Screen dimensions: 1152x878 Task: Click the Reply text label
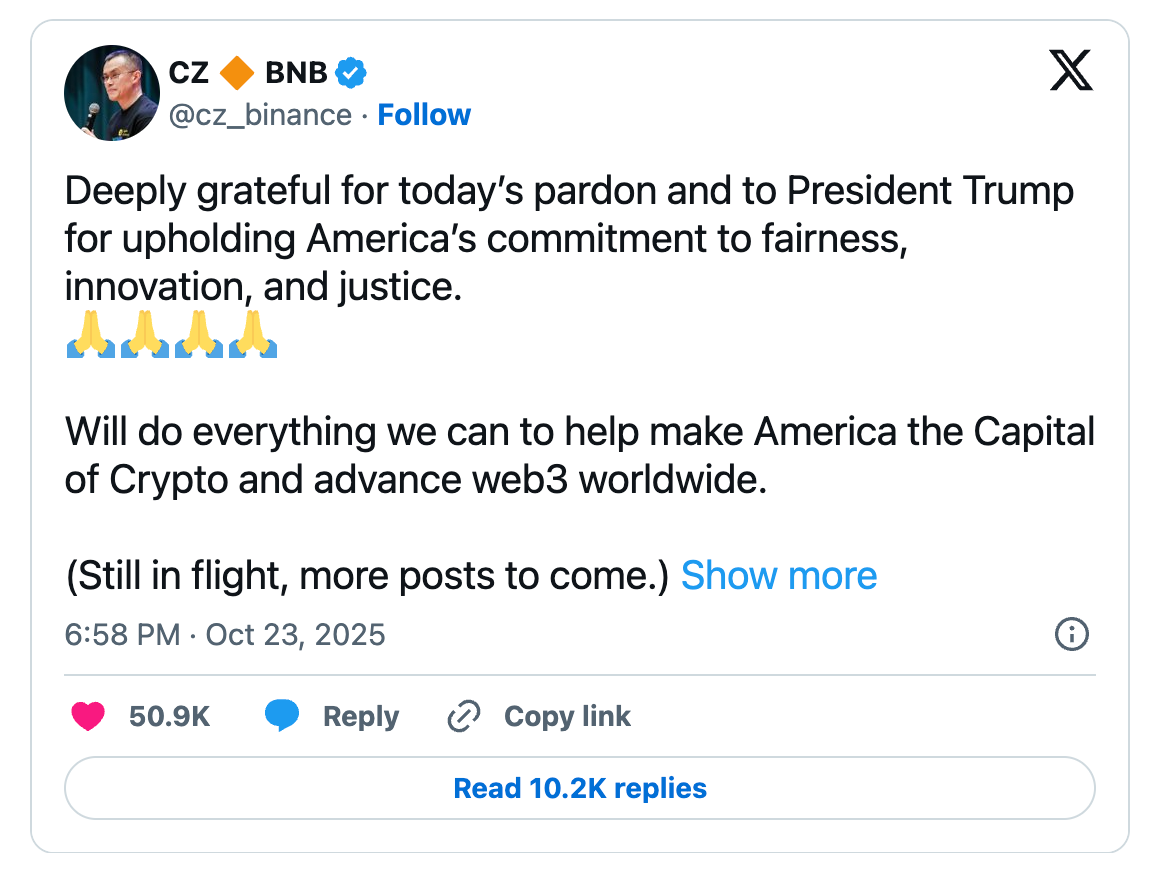pyautogui.click(x=360, y=716)
